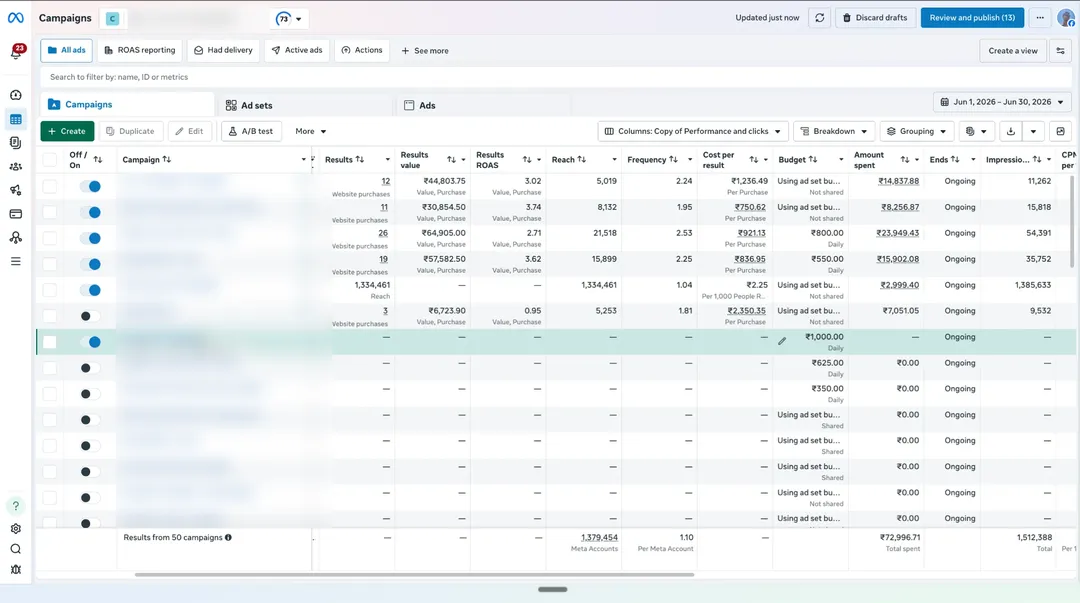Image resolution: width=1080 pixels, height=603 pixels.
Task: Open the Budget column options arrow
Action: click(x=841, y=160)
